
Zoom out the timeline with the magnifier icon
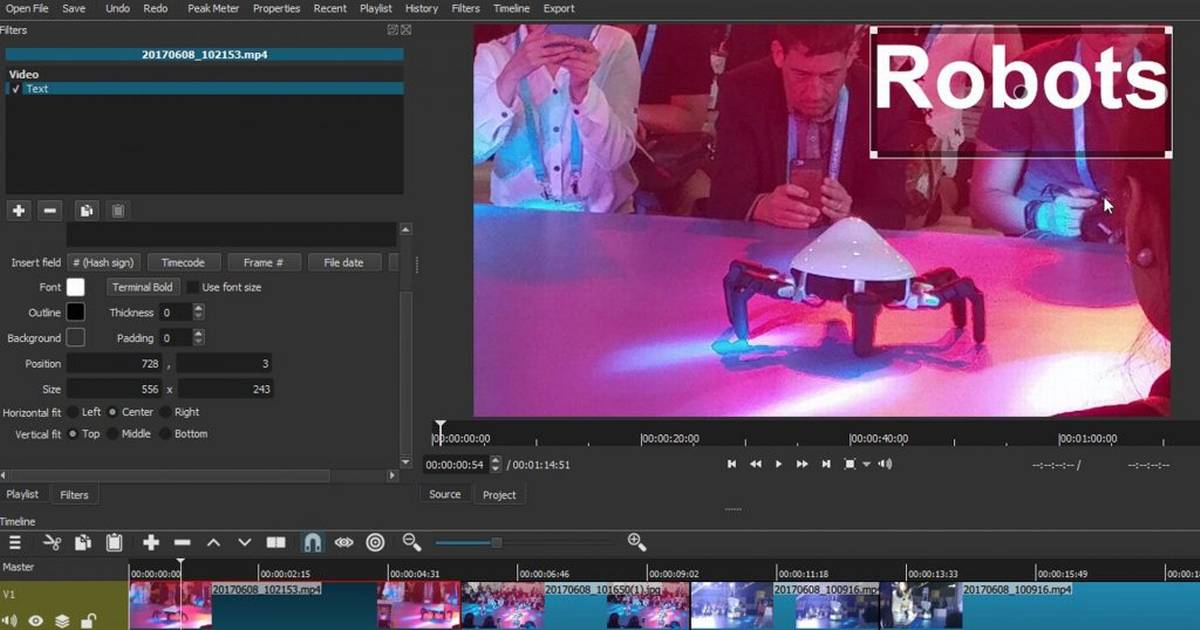point(410,543)
